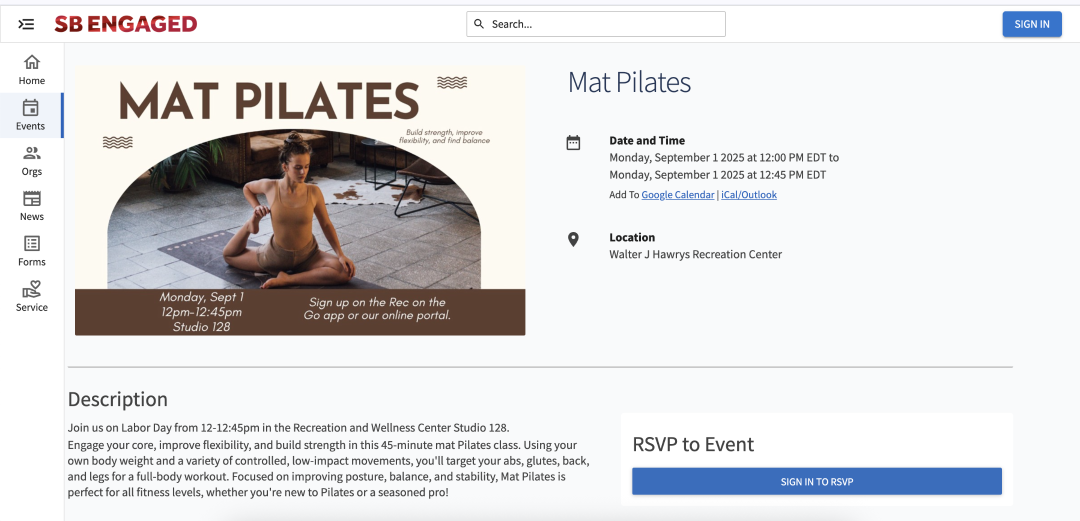Open the Forms sidebar icon

click(32, 243)
